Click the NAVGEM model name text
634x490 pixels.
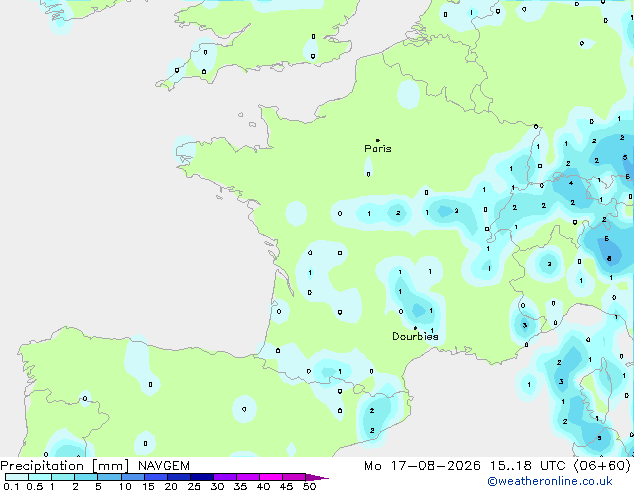pos(164,466)
